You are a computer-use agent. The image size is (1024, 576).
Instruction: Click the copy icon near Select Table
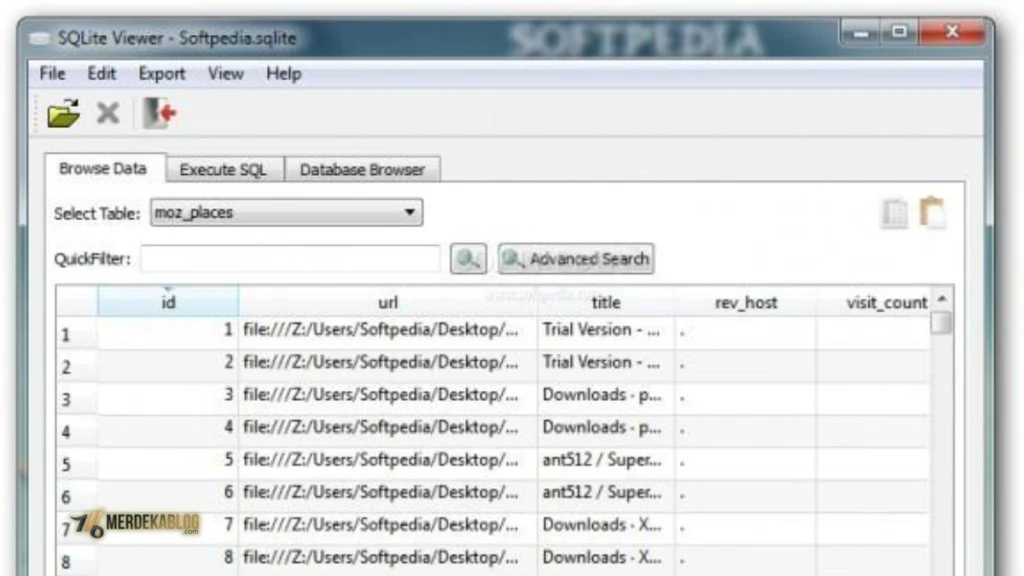pos(894,214)
